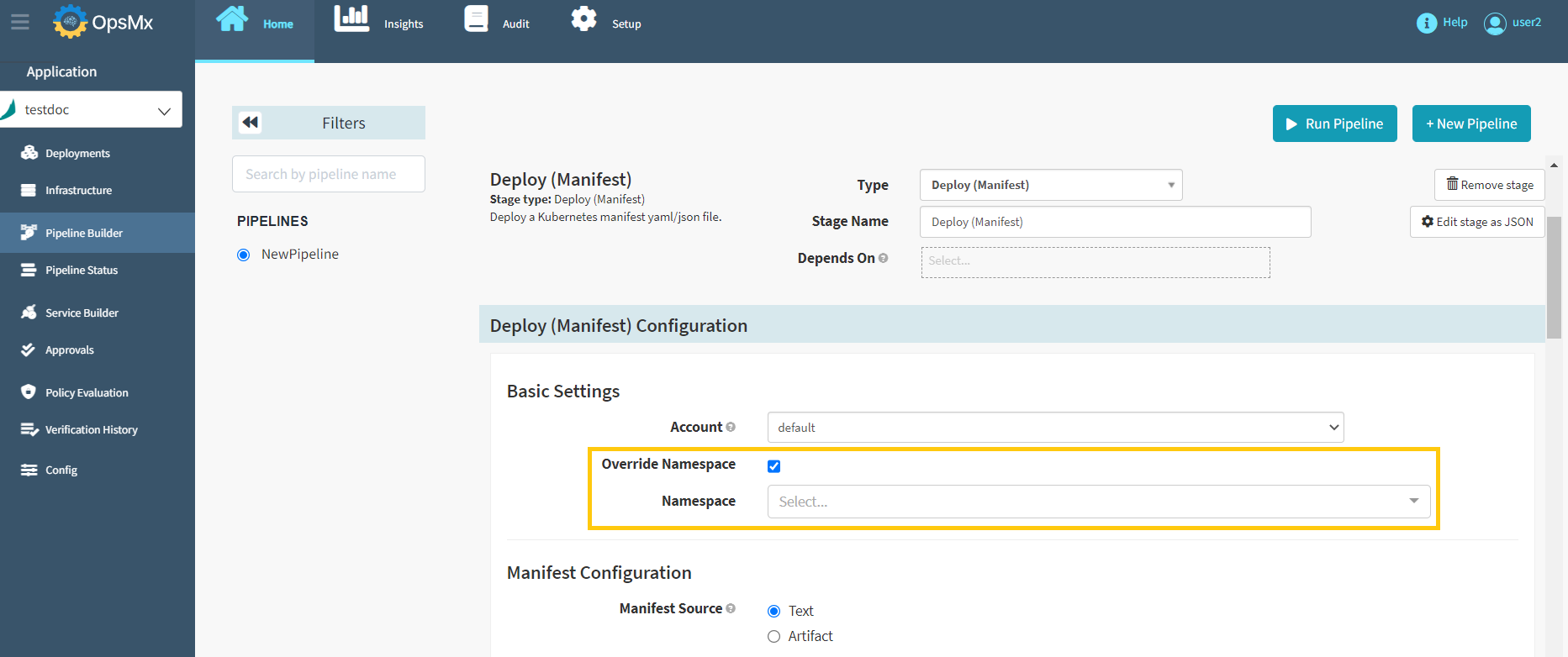Click the Setup gear icon
The width and height of the screenshot is (1568, 657).
pos(583,19)
